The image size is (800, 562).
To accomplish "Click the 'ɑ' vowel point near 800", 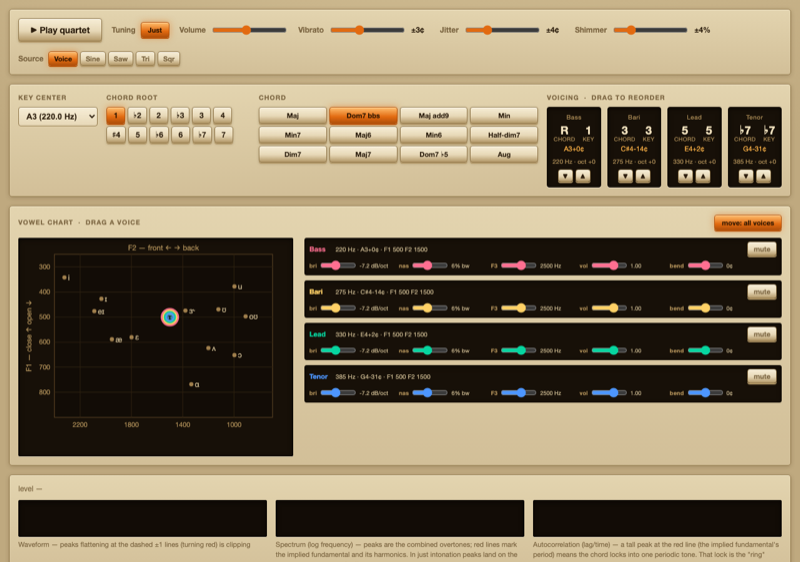I will coord(191,384).
